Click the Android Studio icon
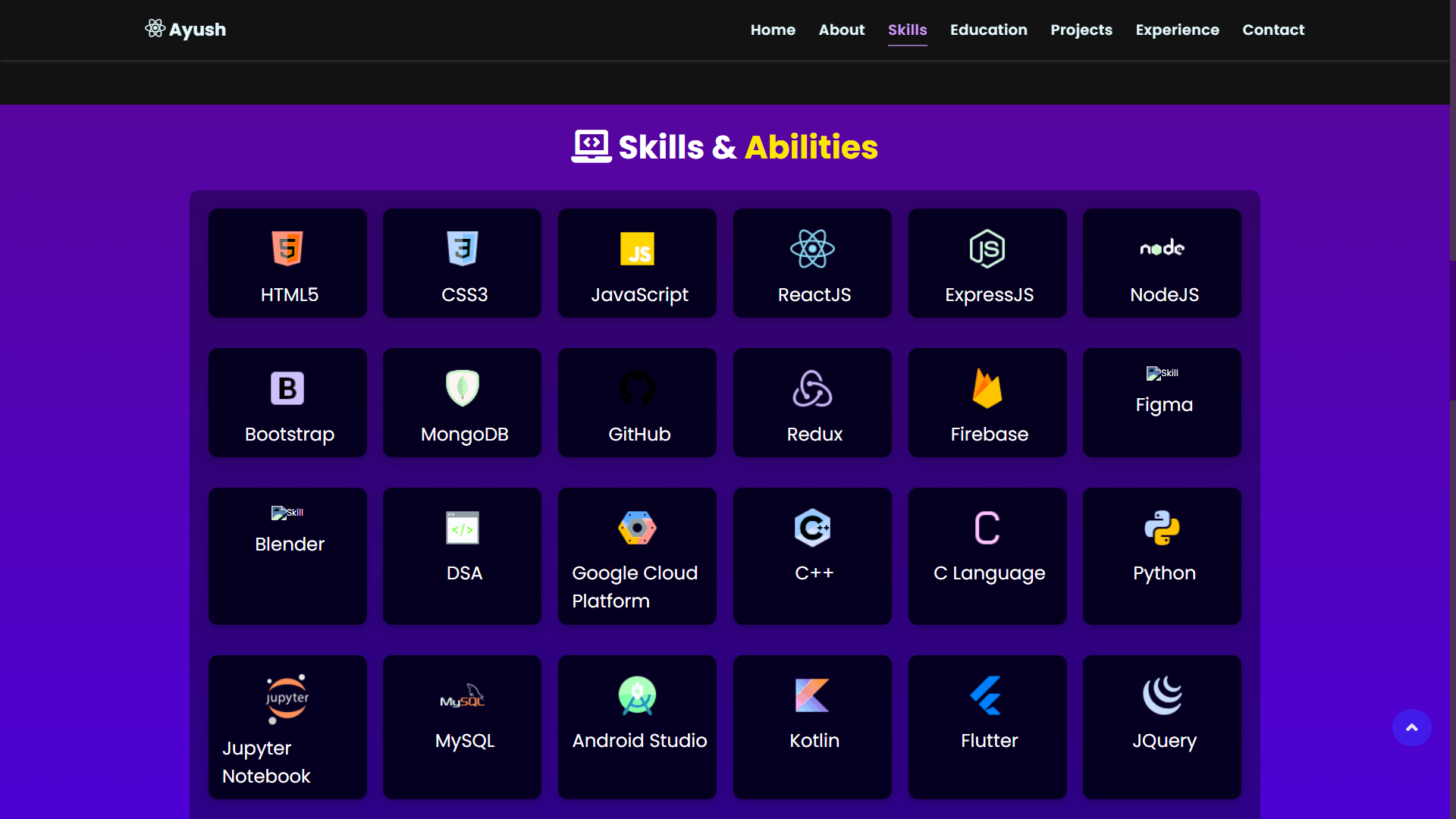This screenshot has height=819, width=1456. (x=637, y=695)
